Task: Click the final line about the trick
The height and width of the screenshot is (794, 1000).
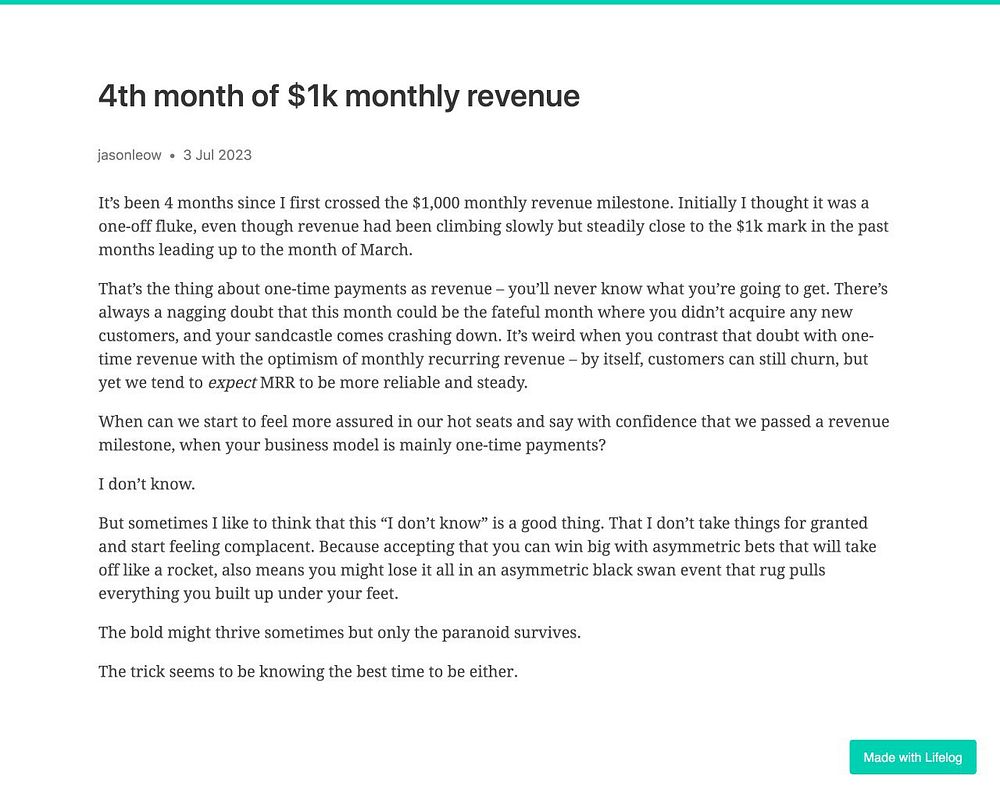Action: [308, 672]
